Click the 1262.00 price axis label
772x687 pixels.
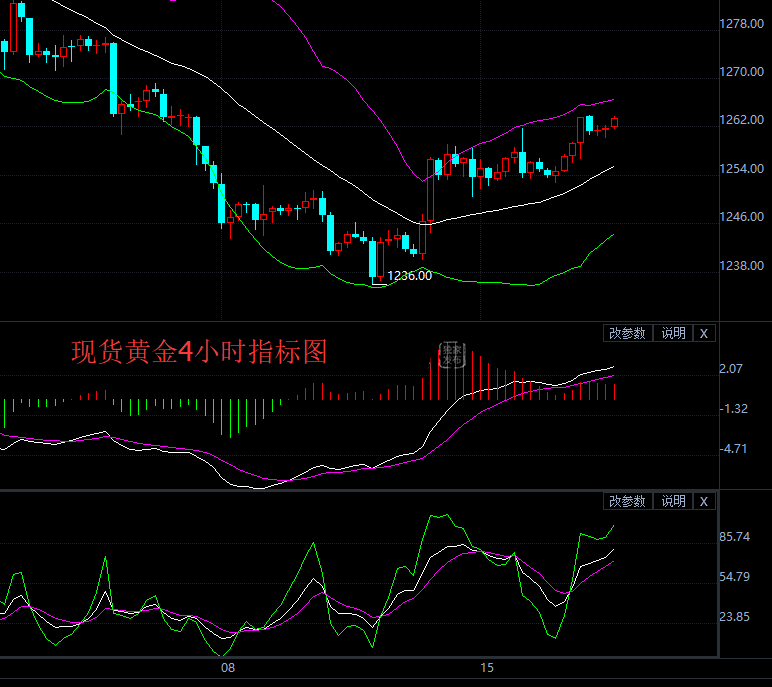click(743, 120)
